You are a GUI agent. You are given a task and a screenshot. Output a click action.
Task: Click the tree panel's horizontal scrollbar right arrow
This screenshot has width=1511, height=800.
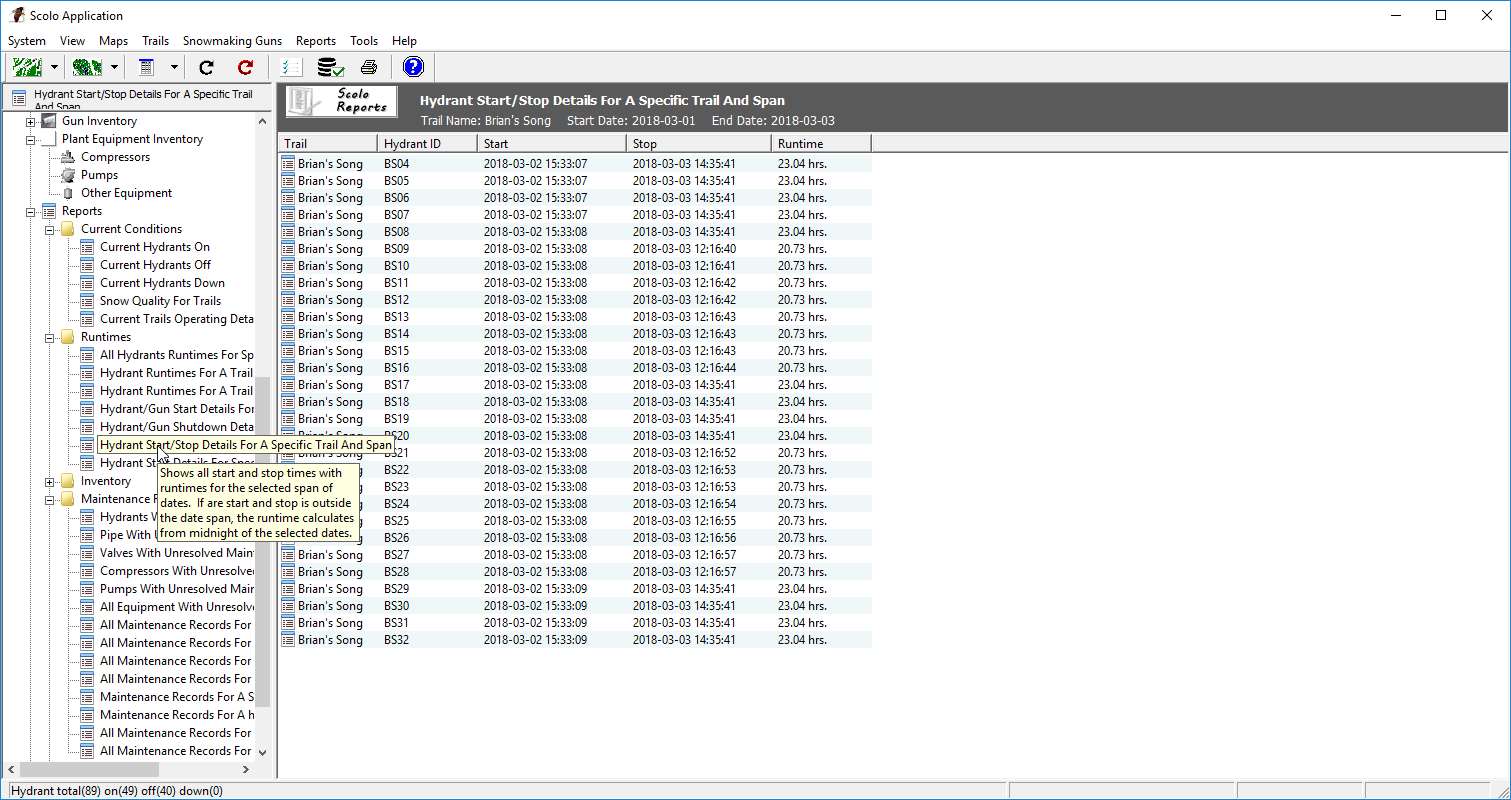click(x=246, y=769)
